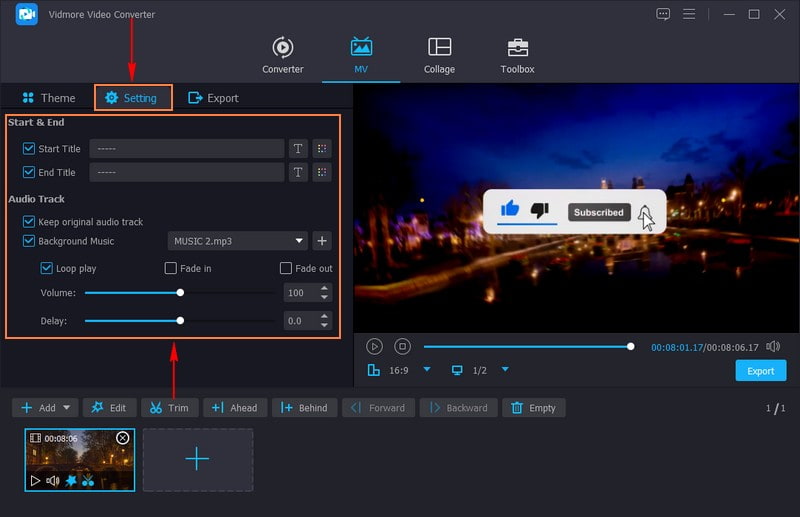Uncheck Keep original audio track
Screen dimensions: 800x517
coord(29,222)
